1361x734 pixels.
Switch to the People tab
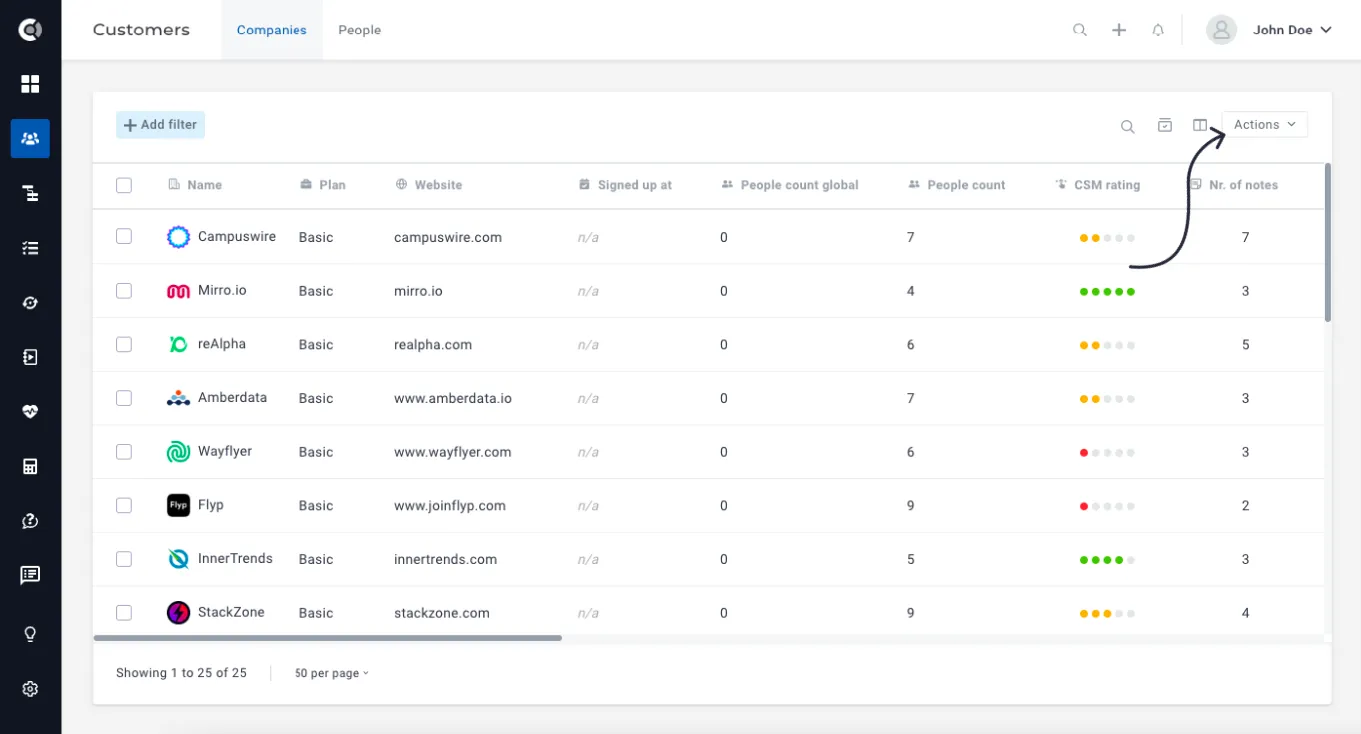[360, 30]
